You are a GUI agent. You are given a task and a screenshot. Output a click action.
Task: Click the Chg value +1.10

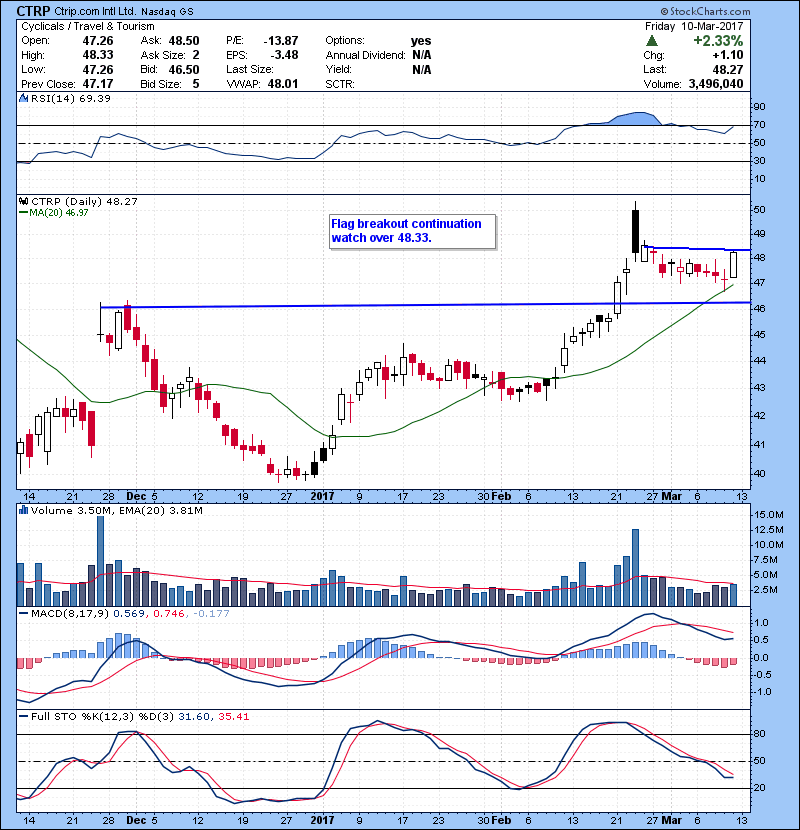pyautogui.click(x=727, y=55)
